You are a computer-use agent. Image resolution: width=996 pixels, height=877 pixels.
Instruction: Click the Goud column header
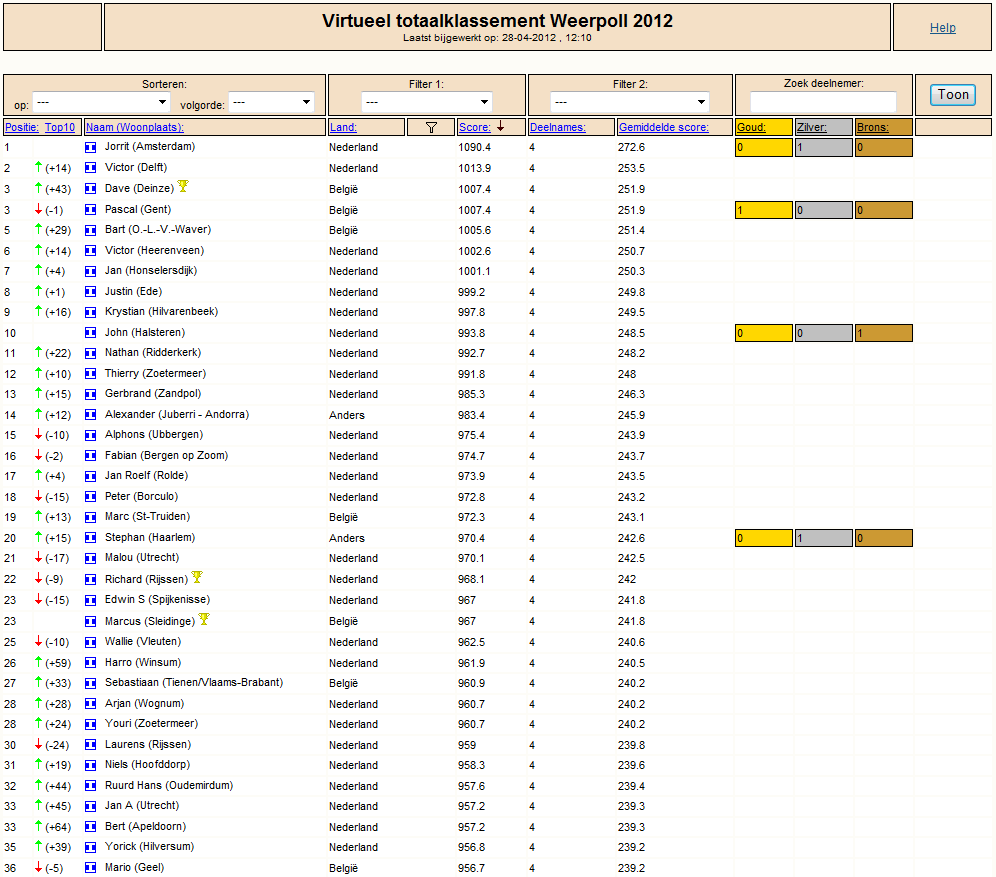coord(751,128)
